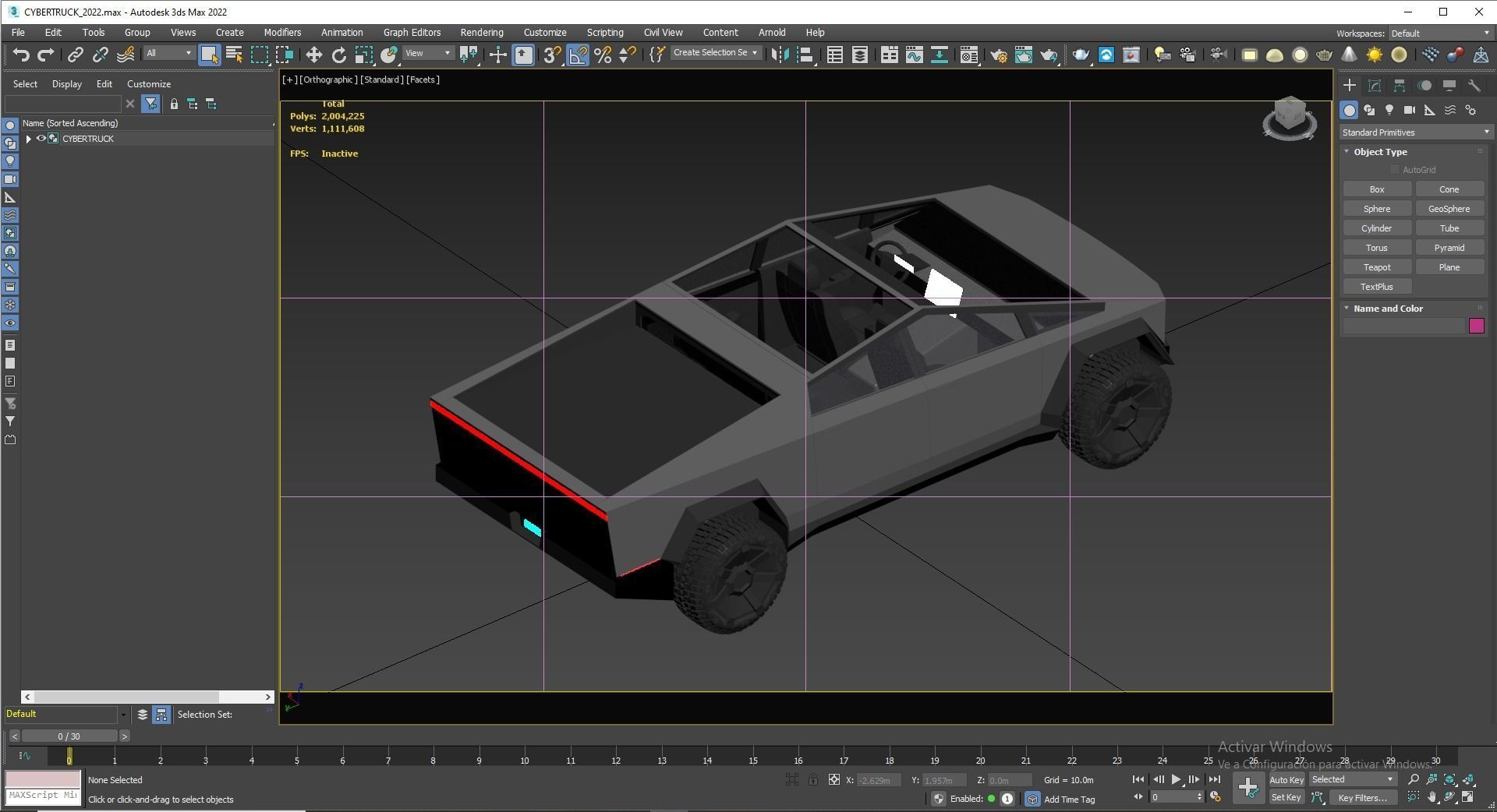
Task: Select the Helpers category icon
Action: [1430, 111]
